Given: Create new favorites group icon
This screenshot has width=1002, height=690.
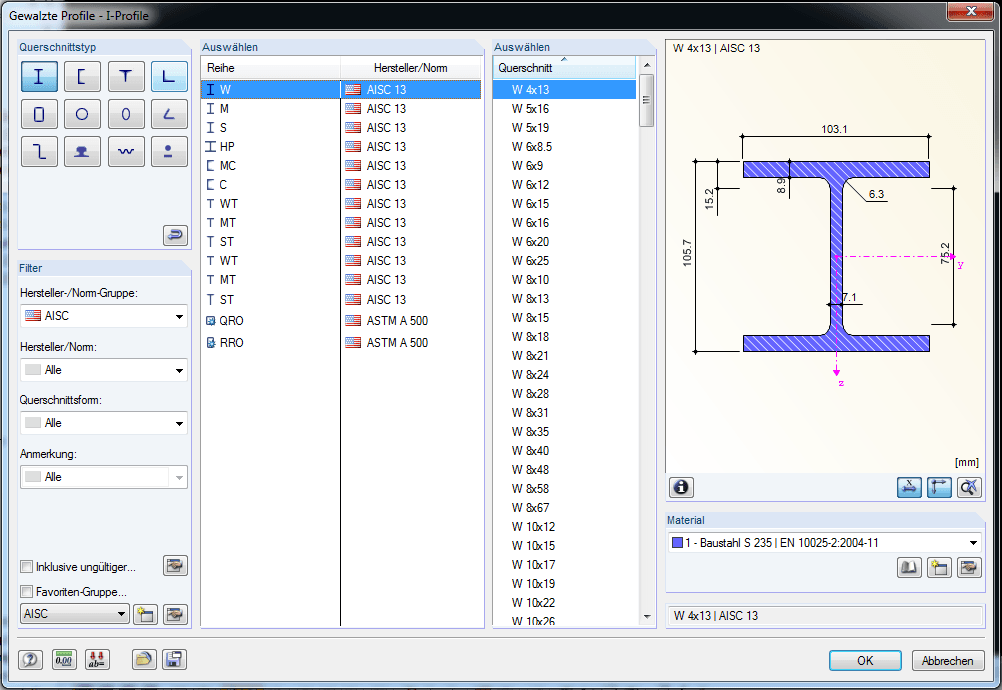Looking at the screenshot, I should click(146, 615).
